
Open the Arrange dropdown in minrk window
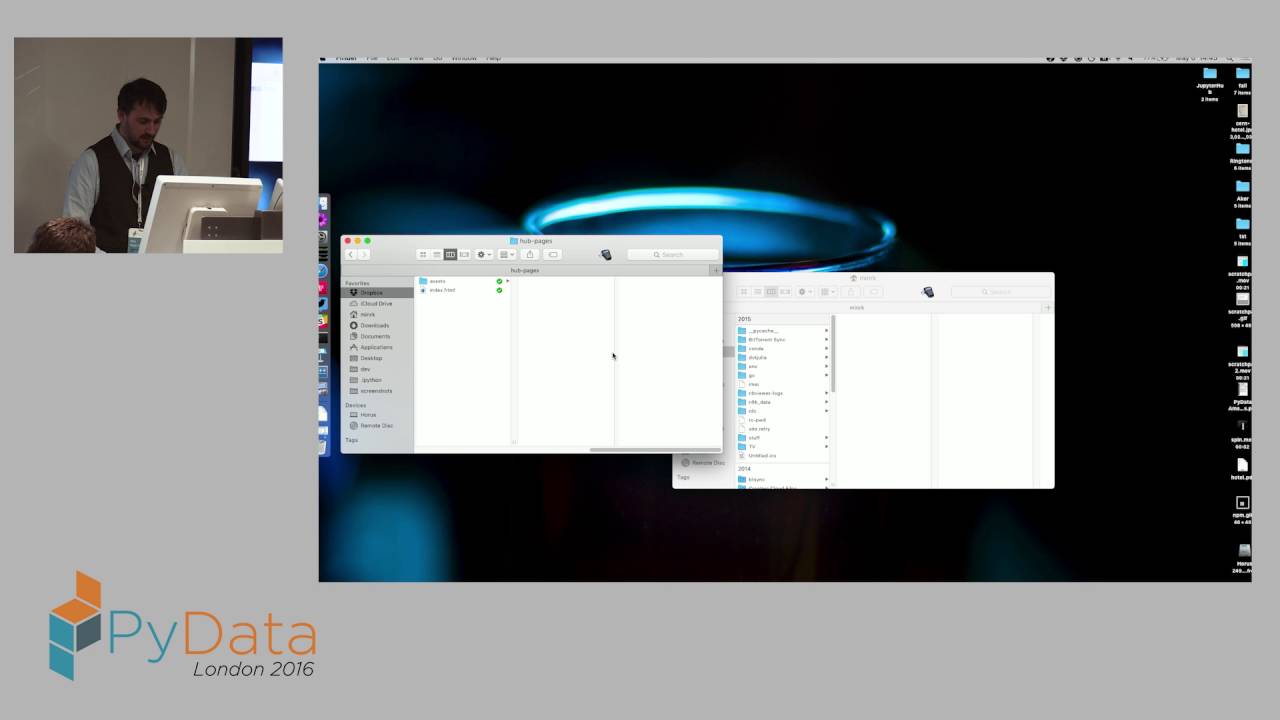tap(828, 292)
